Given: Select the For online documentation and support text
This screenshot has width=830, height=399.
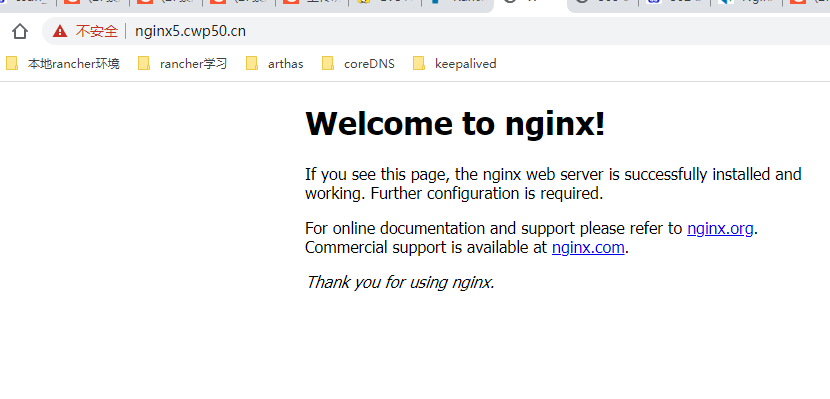Looking at the screenshot, I should point(439,229).
